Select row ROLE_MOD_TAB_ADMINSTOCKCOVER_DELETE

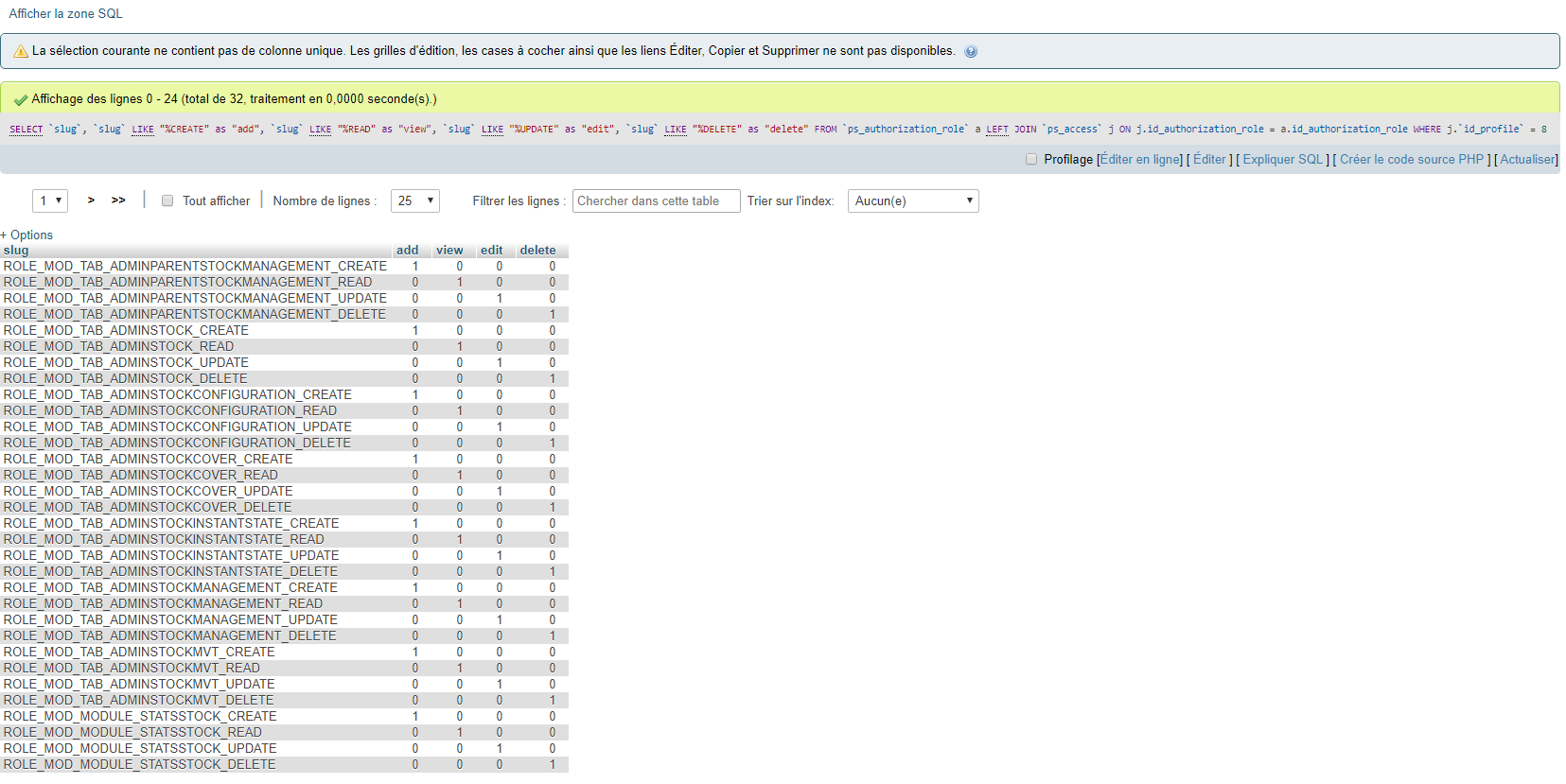coord(284,507)
